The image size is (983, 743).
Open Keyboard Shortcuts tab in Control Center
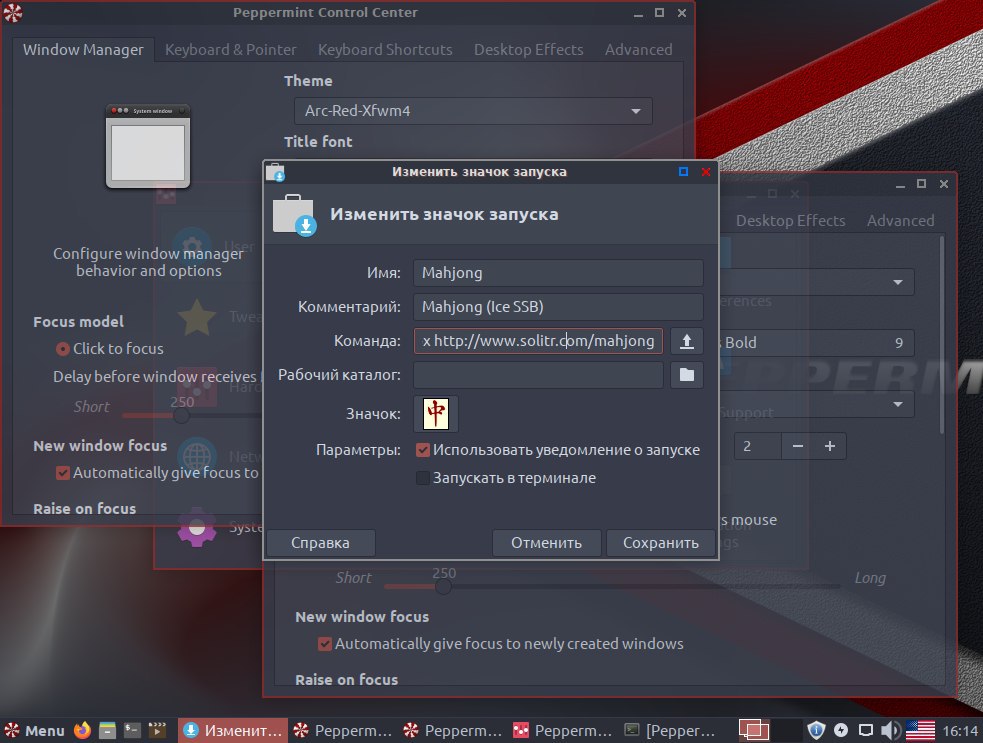pyautogui.click(x=385, y=50)
